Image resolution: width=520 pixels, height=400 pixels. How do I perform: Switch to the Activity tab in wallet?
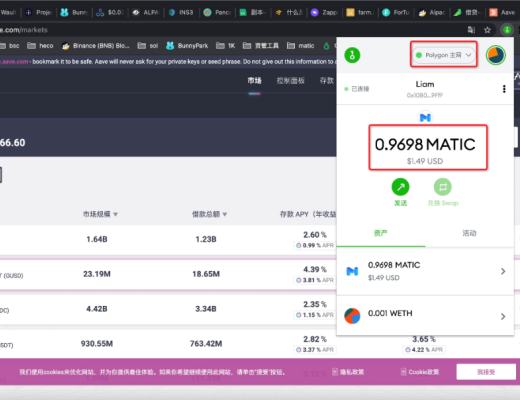(x=469, y=233)
